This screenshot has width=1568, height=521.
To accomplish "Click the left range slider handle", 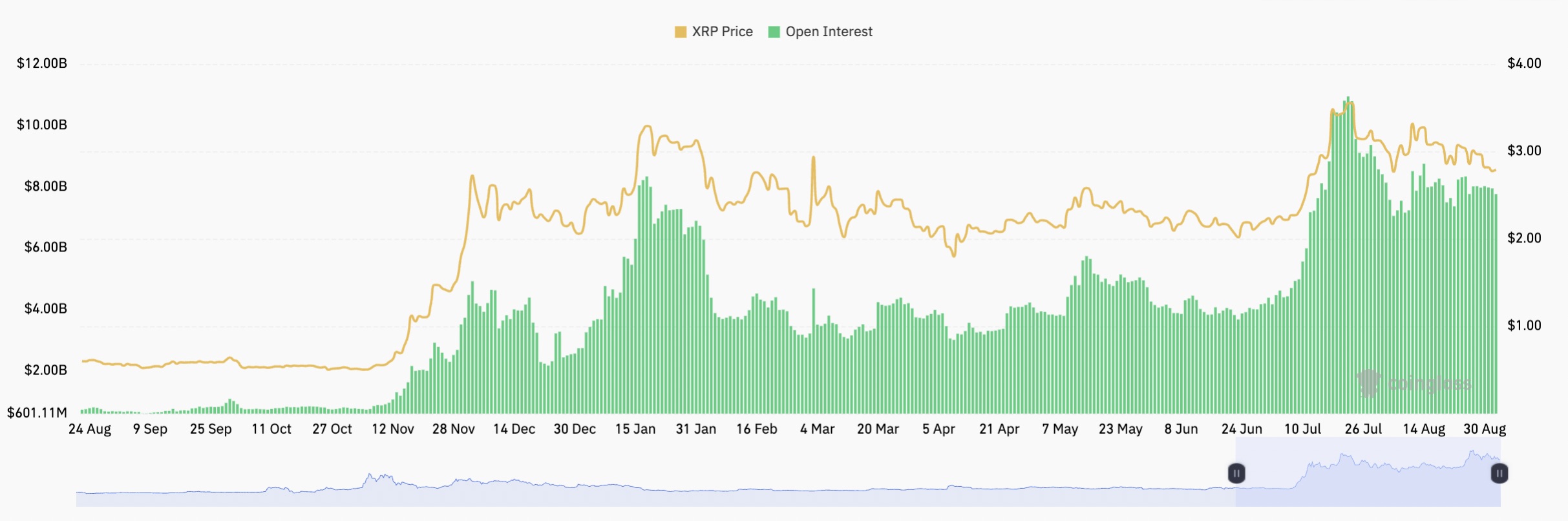I will click(x=1236, y=473).
